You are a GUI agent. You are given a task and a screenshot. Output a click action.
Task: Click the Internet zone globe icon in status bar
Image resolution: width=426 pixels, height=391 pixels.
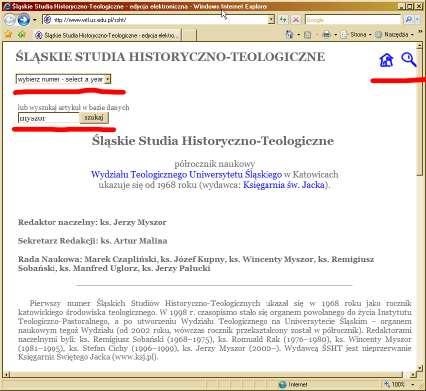point(282,385)
